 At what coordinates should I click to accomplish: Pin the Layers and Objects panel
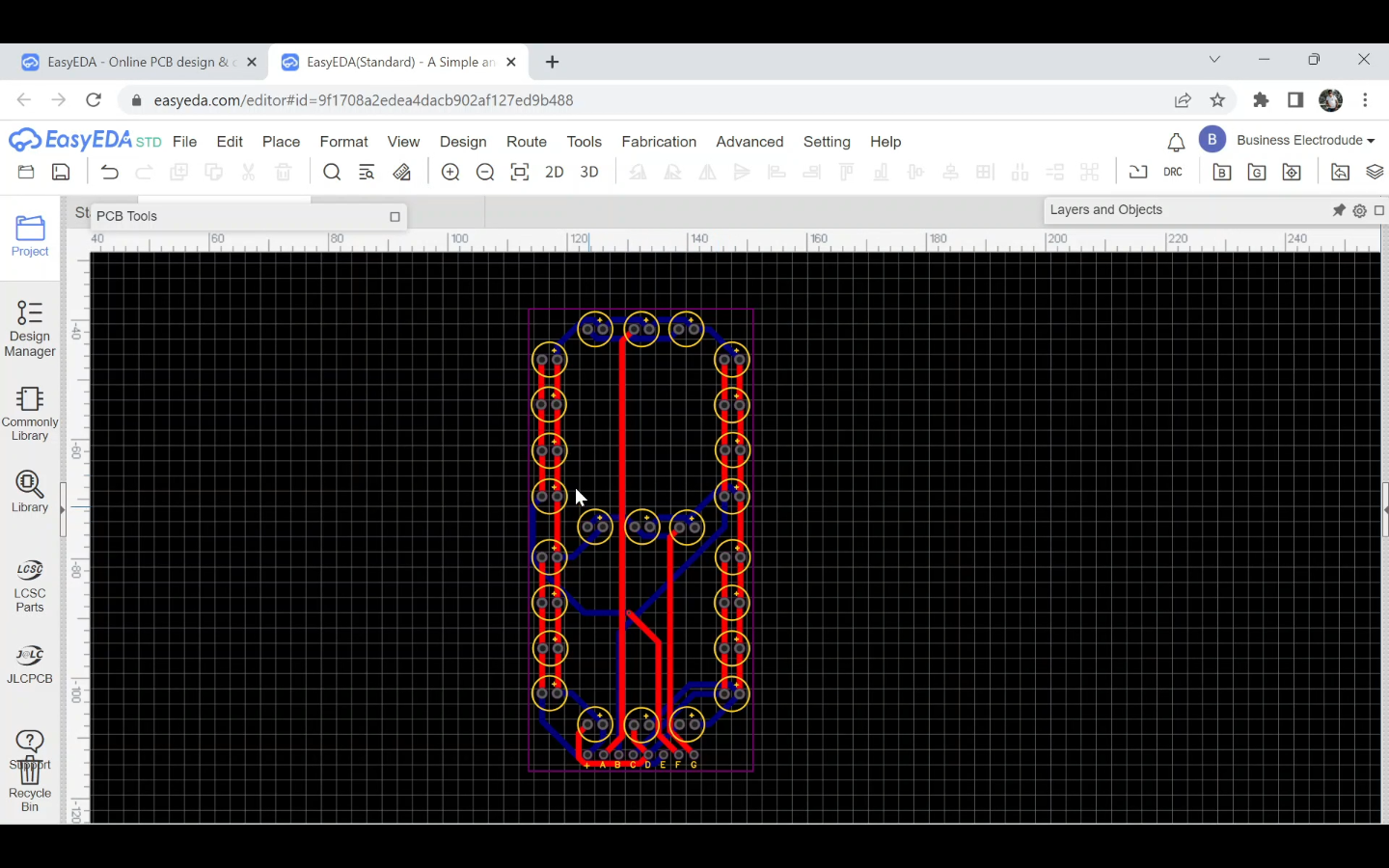1339,209
